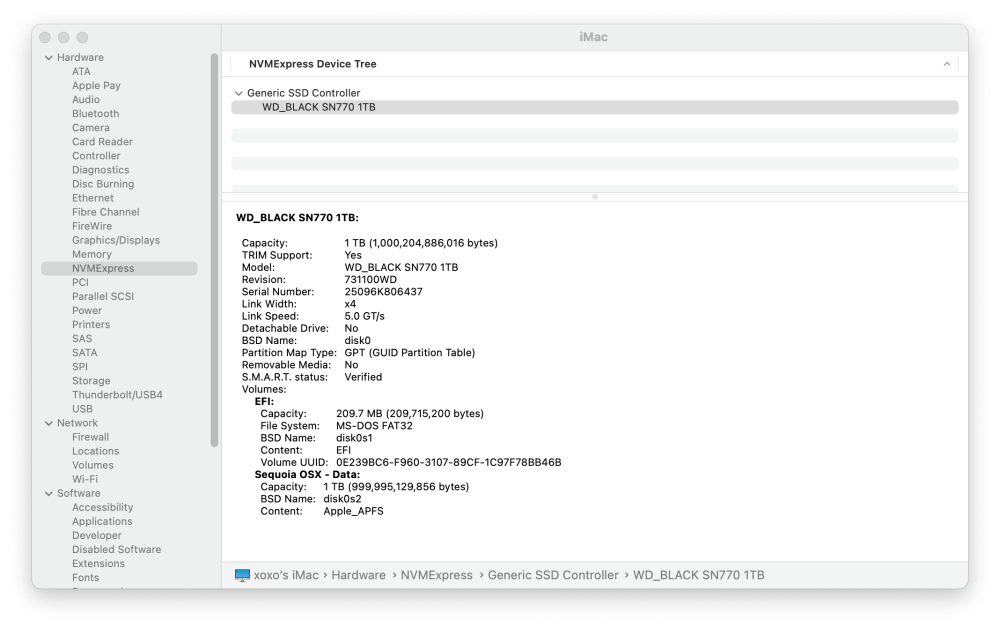Collapse the Network section in sidebar
The width and height of the screenshot is (1000, 628).
pyautogui.click(x=48, y=423)
